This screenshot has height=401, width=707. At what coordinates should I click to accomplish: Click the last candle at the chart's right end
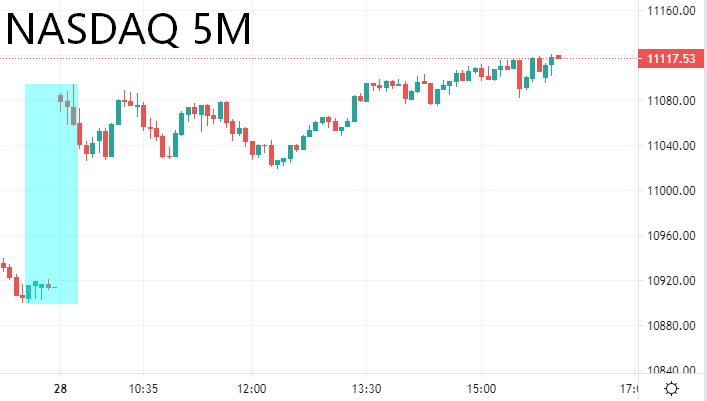coord(558,57)
